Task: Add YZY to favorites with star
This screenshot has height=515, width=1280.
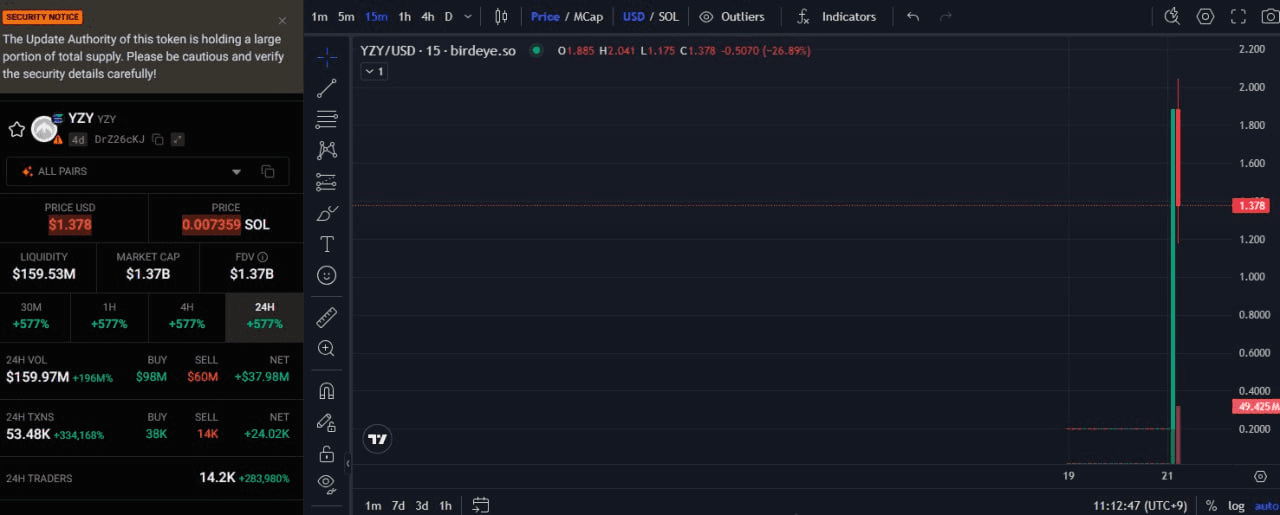Action: (16, 129)
